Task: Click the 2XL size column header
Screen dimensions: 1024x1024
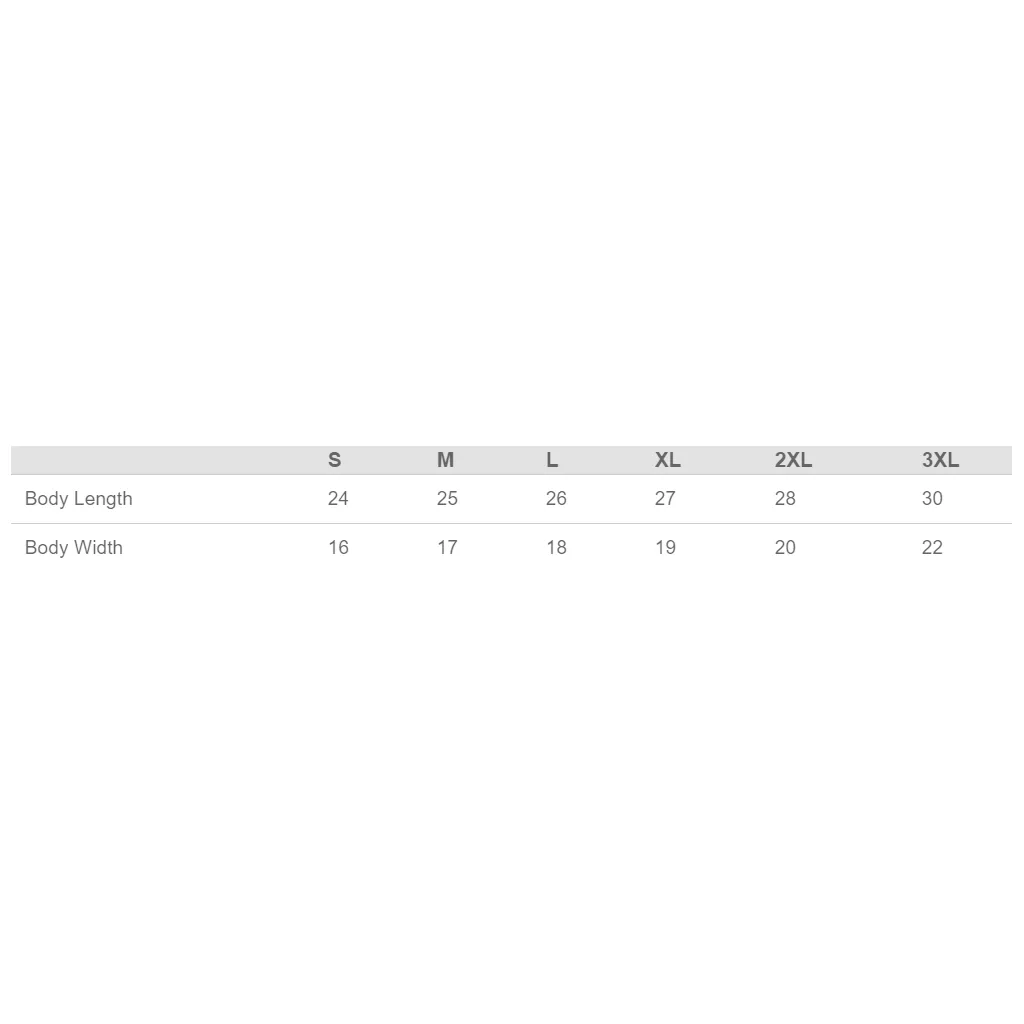Action: coord(793,460)
